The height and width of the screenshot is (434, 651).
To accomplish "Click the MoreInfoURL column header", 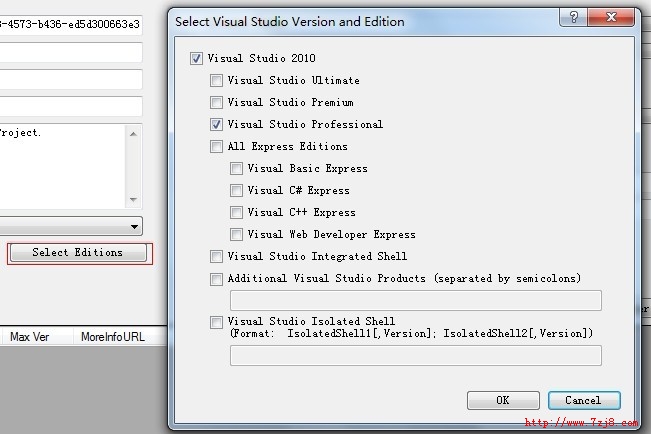I will pos(112,337).
